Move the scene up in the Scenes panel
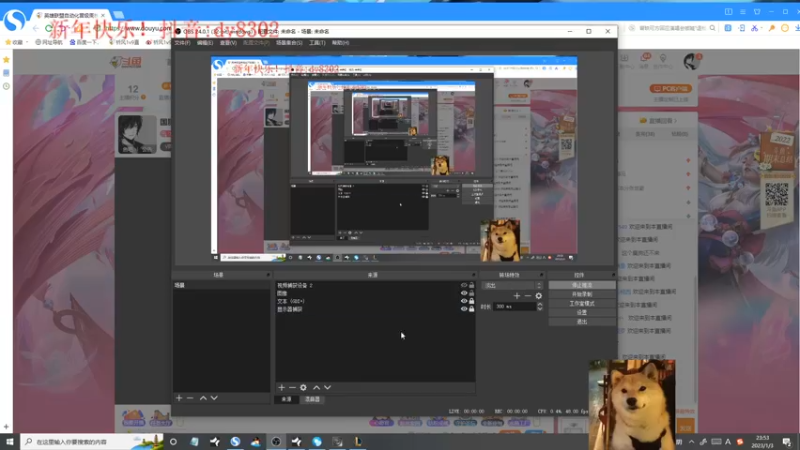The width and height of the screenshot is (800, 450). [x=203, y=398]
